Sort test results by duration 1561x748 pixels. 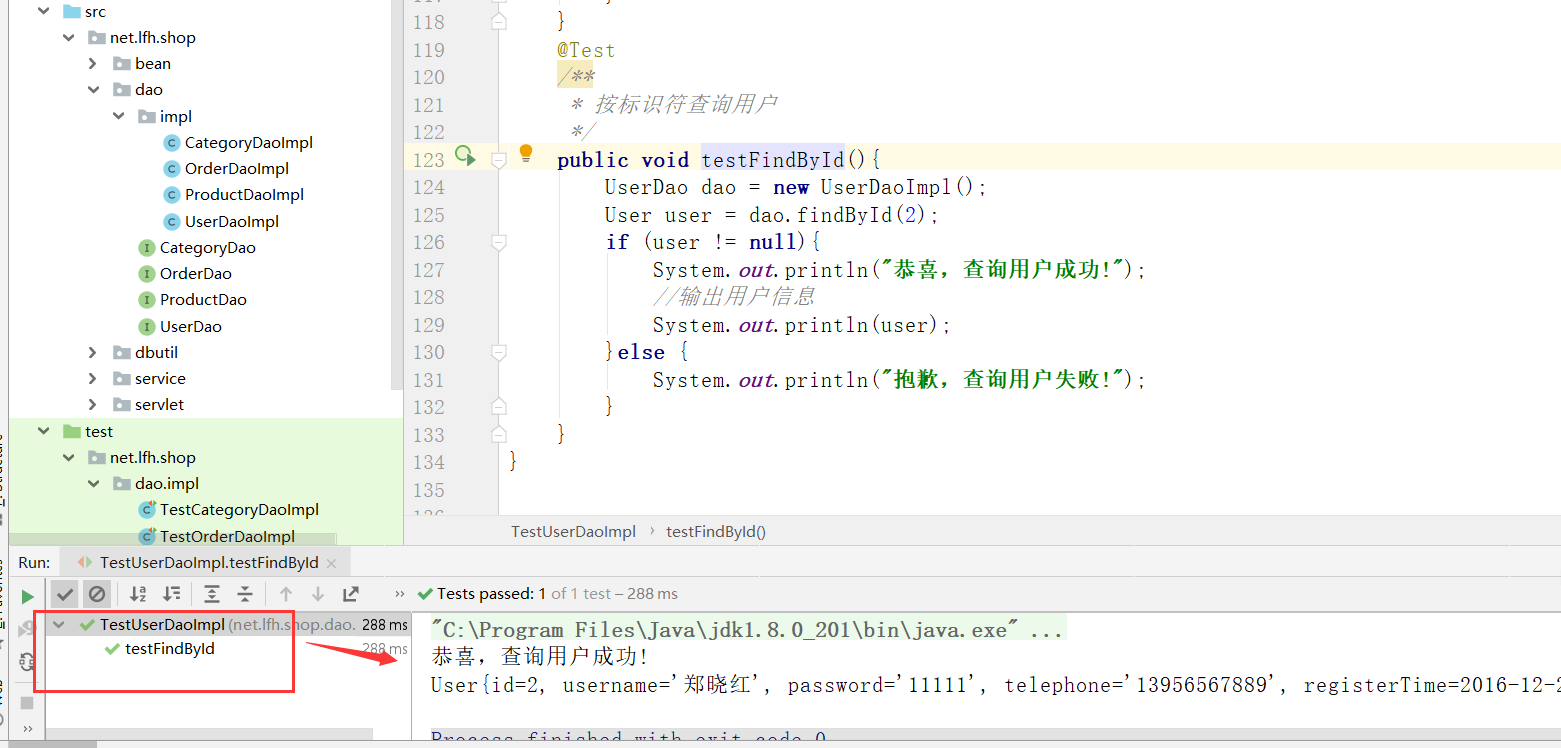[172, 594]
